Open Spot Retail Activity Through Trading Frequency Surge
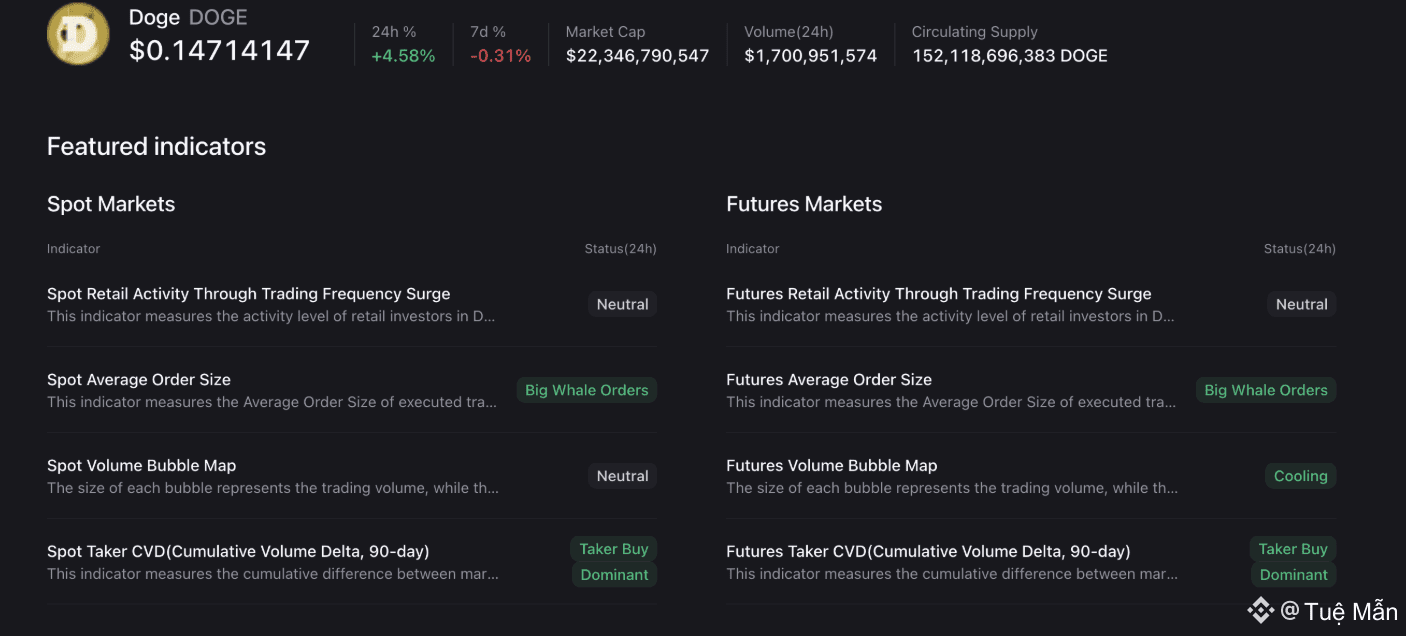This screenshot has height=636, width=1406. (x=248, y=294)
